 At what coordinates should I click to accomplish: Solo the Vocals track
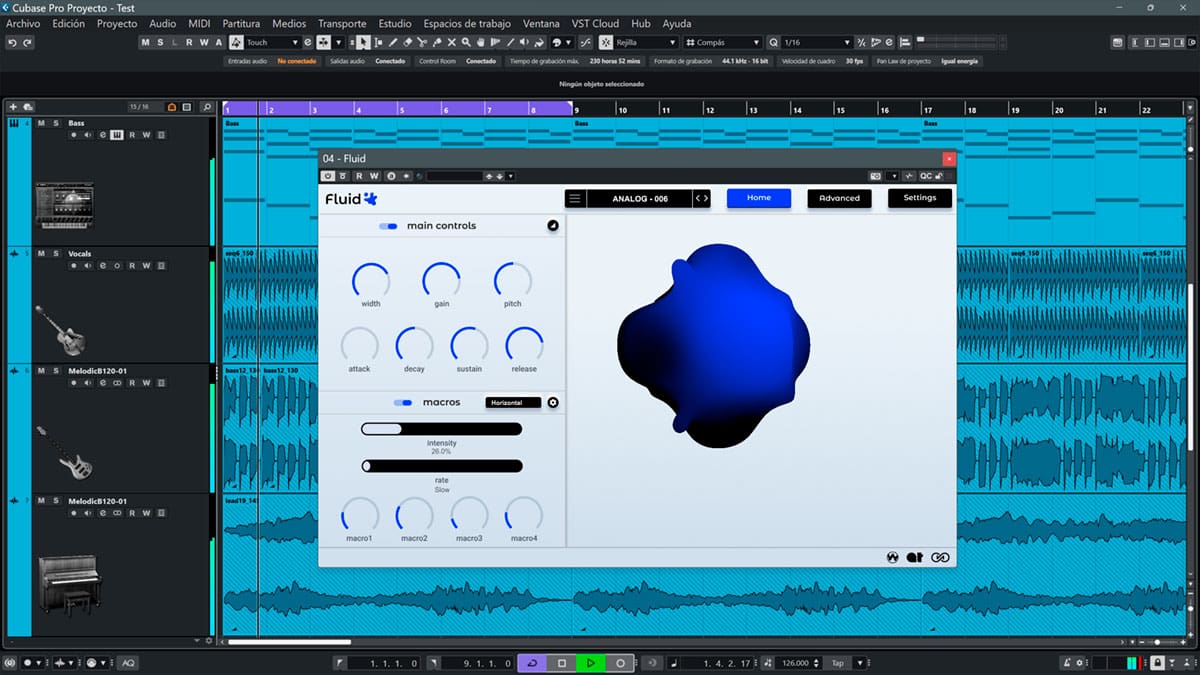(x=55, y=254)
